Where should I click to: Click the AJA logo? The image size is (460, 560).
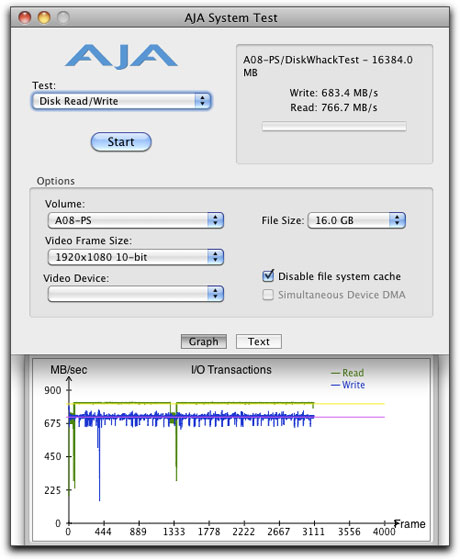[x=121, y=56]
